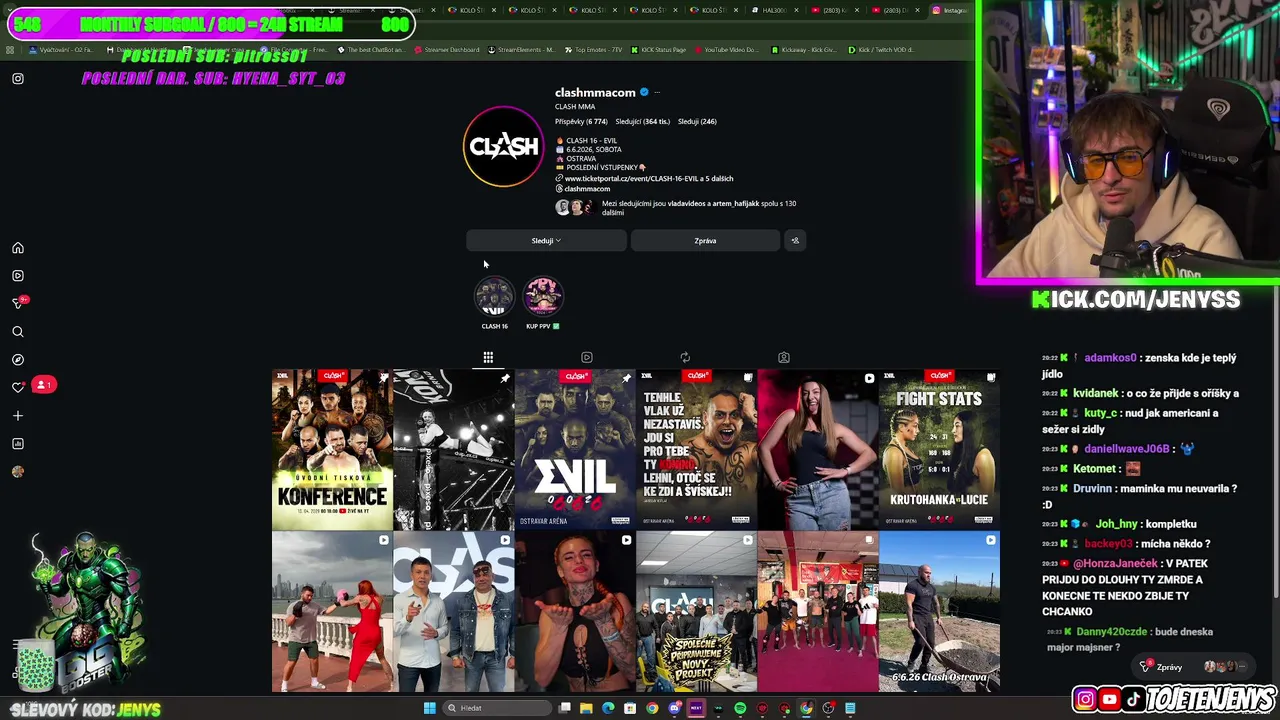Switch to the posts grid tab

[488, 357]
